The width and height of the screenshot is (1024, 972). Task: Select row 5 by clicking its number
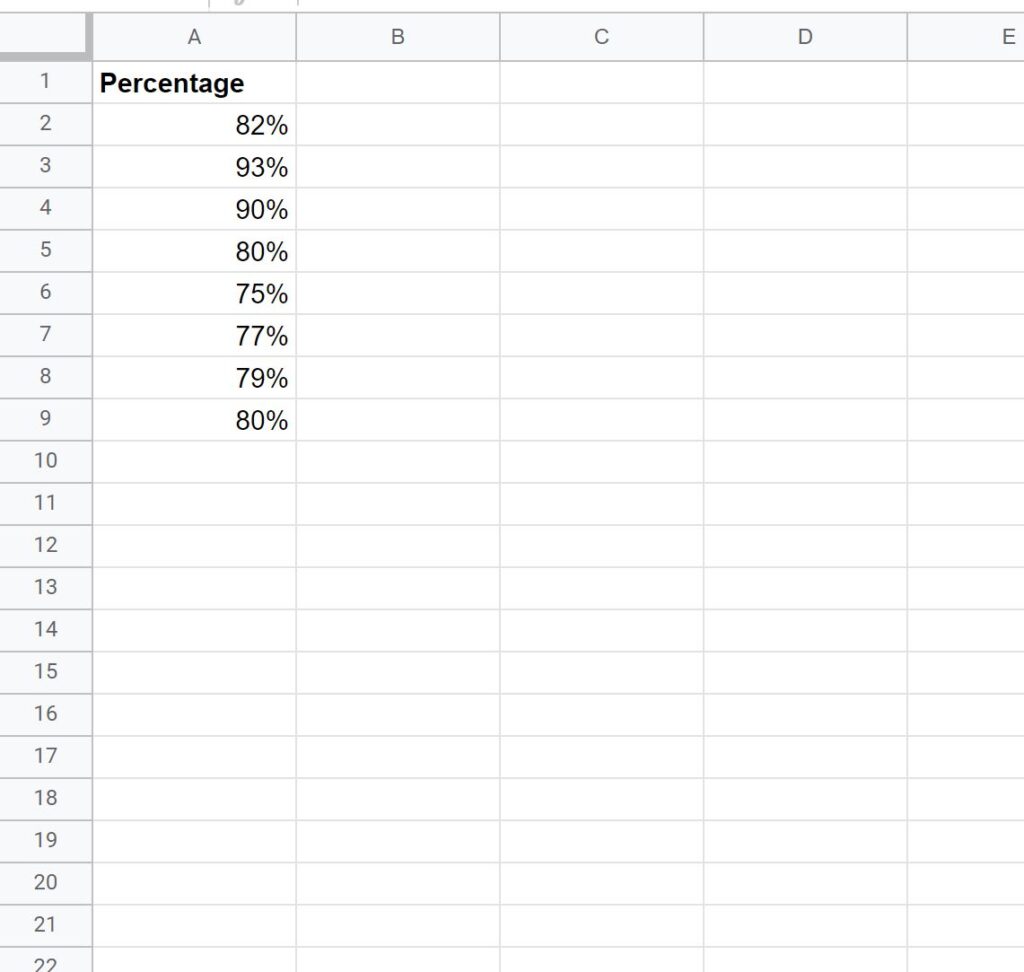(x=45, y=252)
